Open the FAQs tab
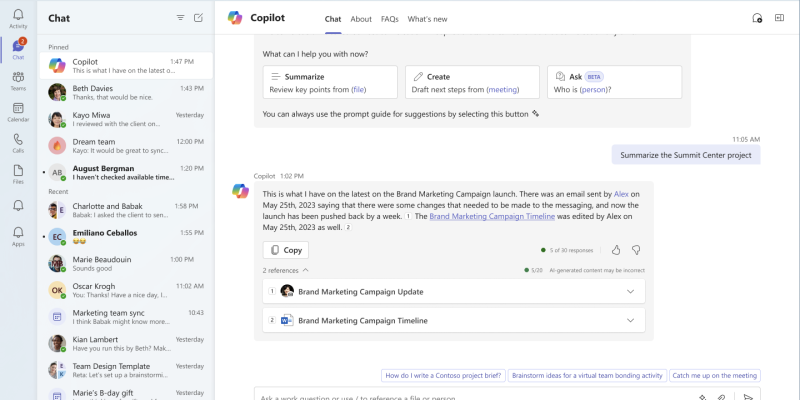800x400 pixels. [389, 19]
